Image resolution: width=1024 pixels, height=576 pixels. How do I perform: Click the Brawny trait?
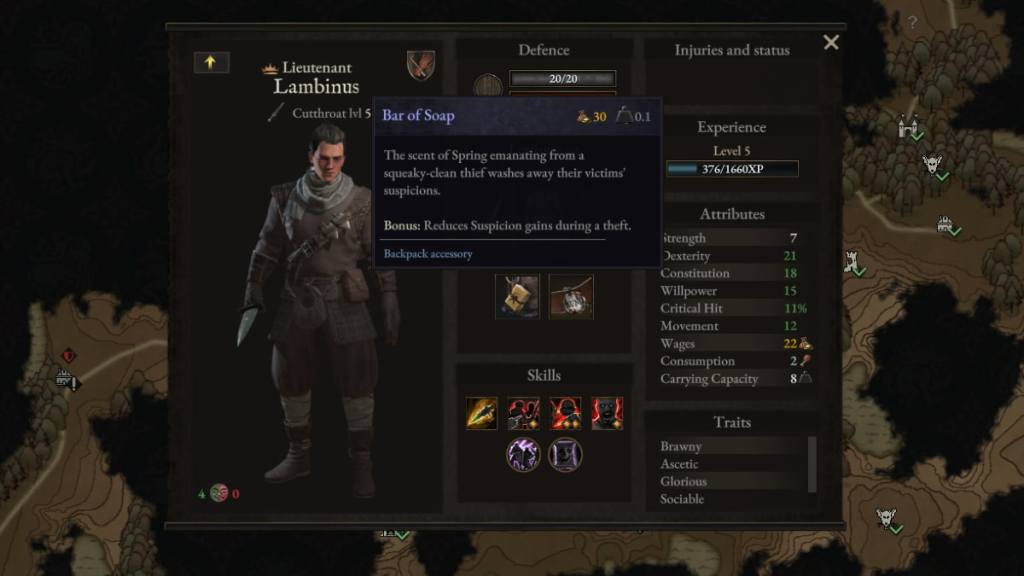coord(680,446)
